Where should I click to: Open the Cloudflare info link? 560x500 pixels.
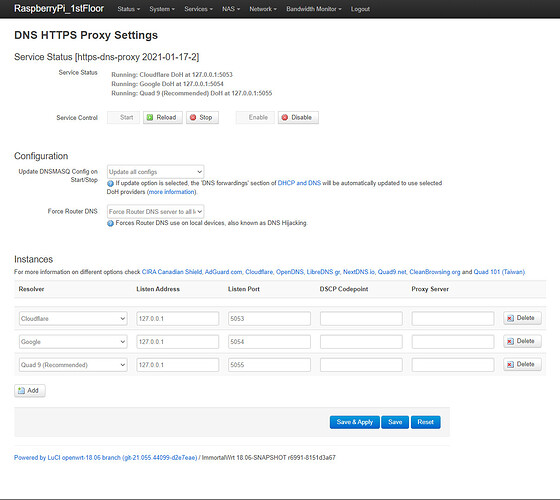(x=259, y=272)
